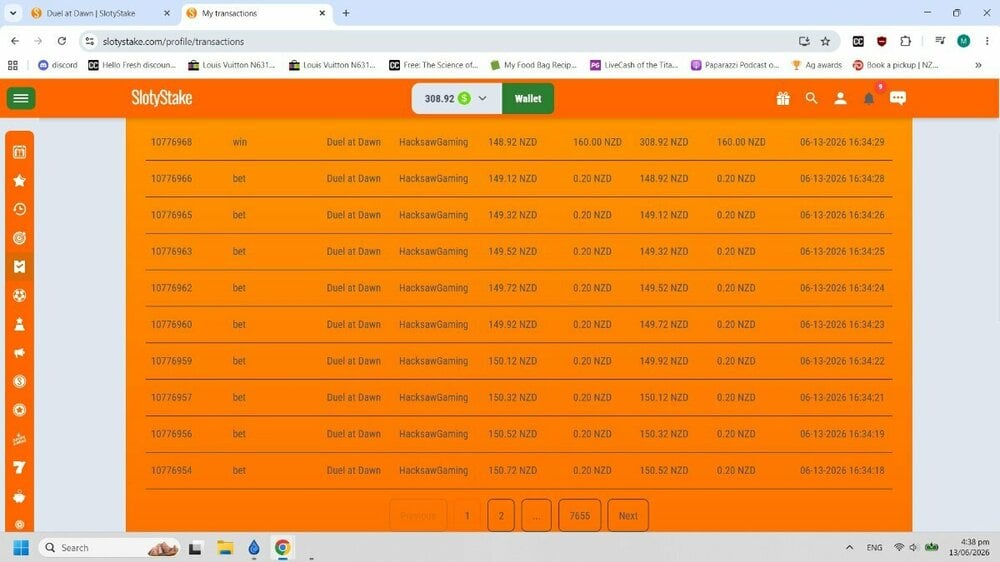
Task: Open the recent history clock sidebar icon
Action: click(x=20, y=209)
